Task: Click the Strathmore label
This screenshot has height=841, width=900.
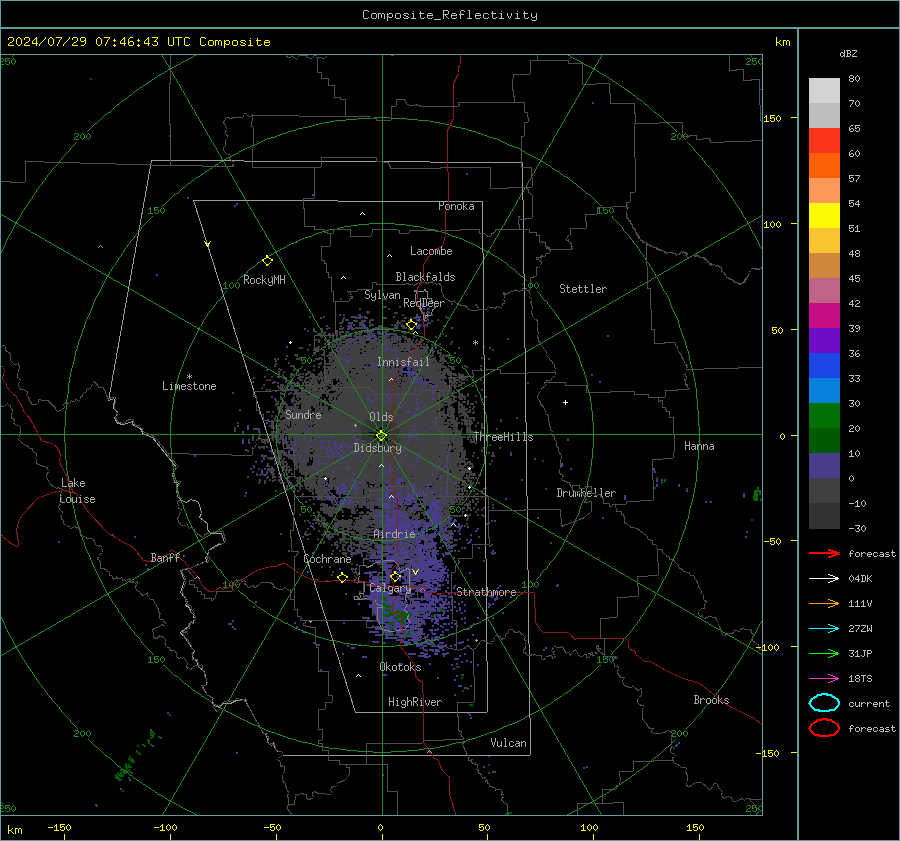Action: (486, 592)
